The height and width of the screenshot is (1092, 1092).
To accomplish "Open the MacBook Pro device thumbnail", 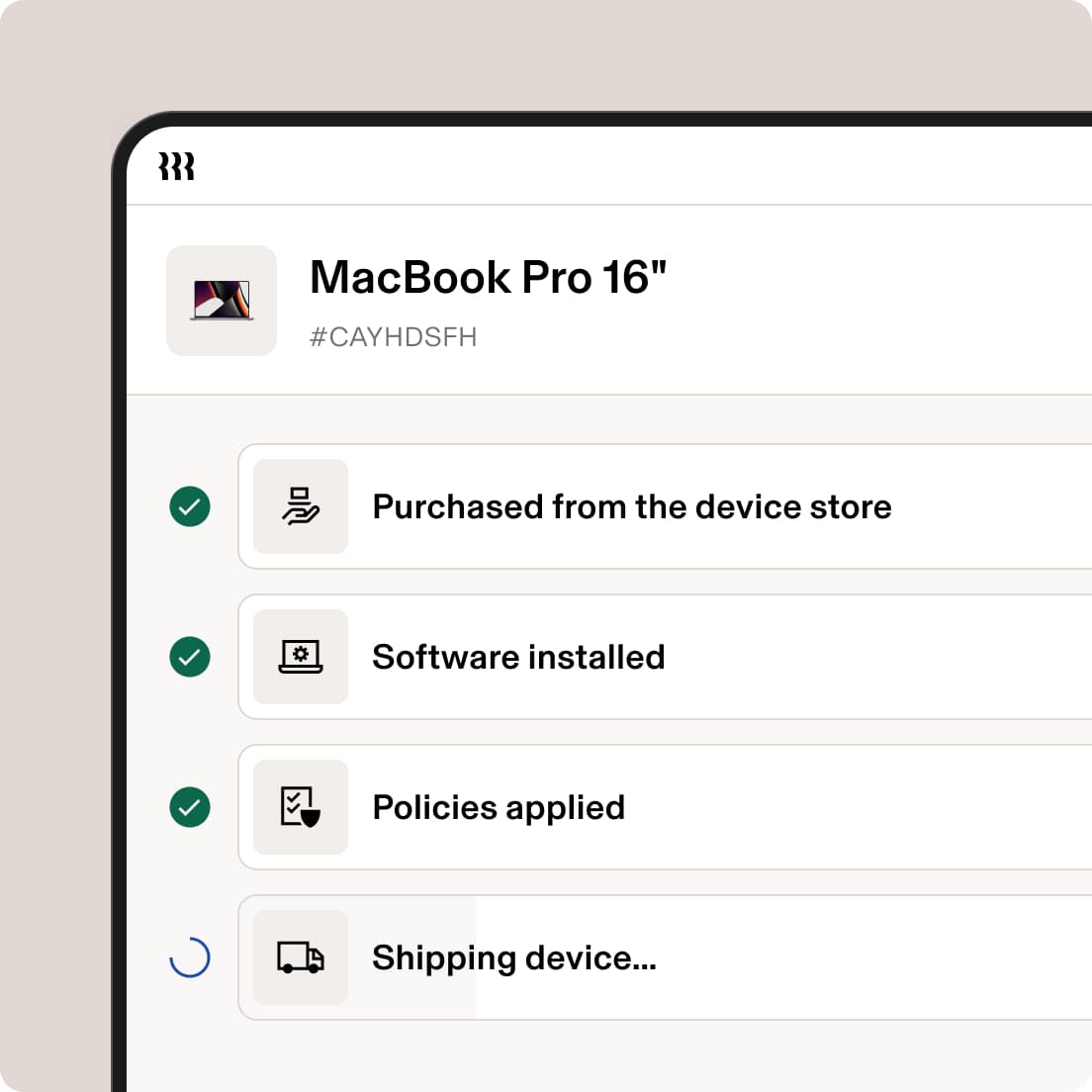I will click(222, 300).
